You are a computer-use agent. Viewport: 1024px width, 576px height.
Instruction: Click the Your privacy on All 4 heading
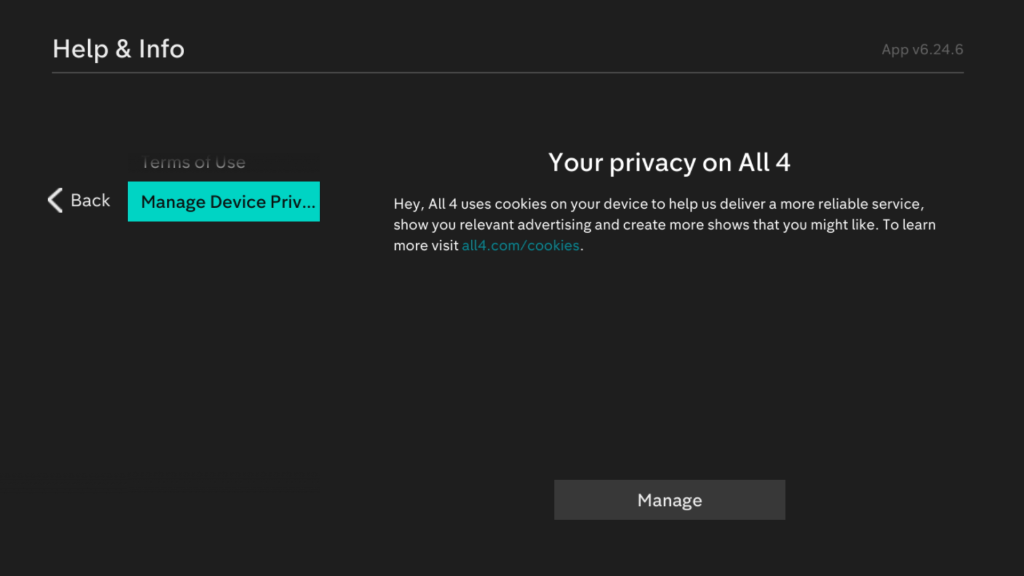tap(669, 163)
